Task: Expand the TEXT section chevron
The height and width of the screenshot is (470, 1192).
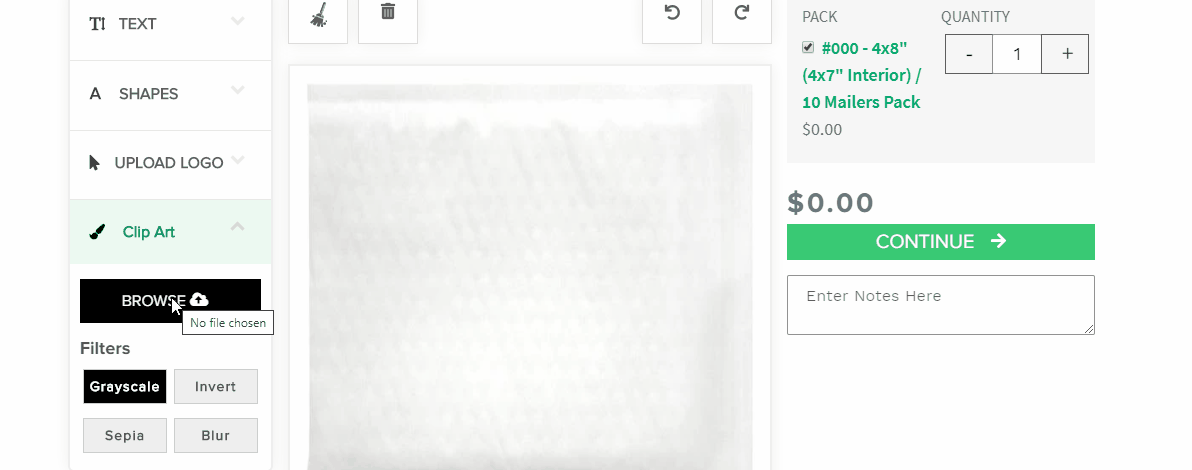Action: click(x=238, y=21)
